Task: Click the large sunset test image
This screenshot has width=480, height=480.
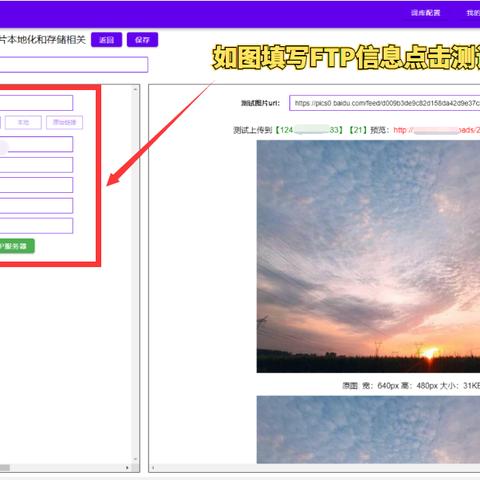Action: pos(368,256)
